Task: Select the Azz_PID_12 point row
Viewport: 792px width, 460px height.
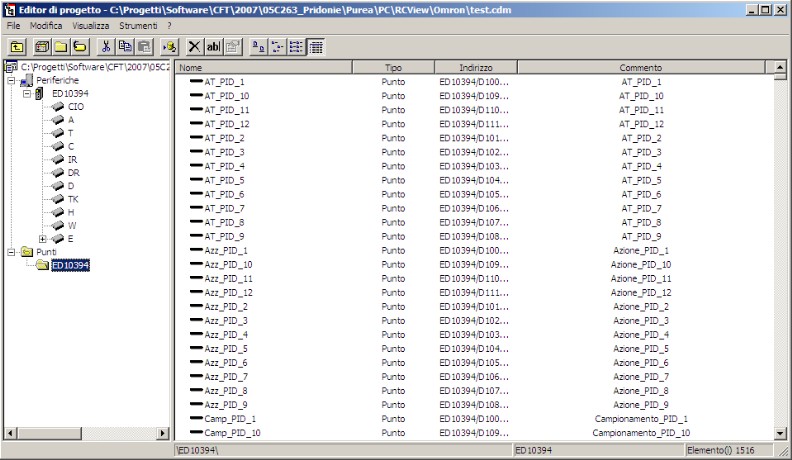Action: point(228,292)
